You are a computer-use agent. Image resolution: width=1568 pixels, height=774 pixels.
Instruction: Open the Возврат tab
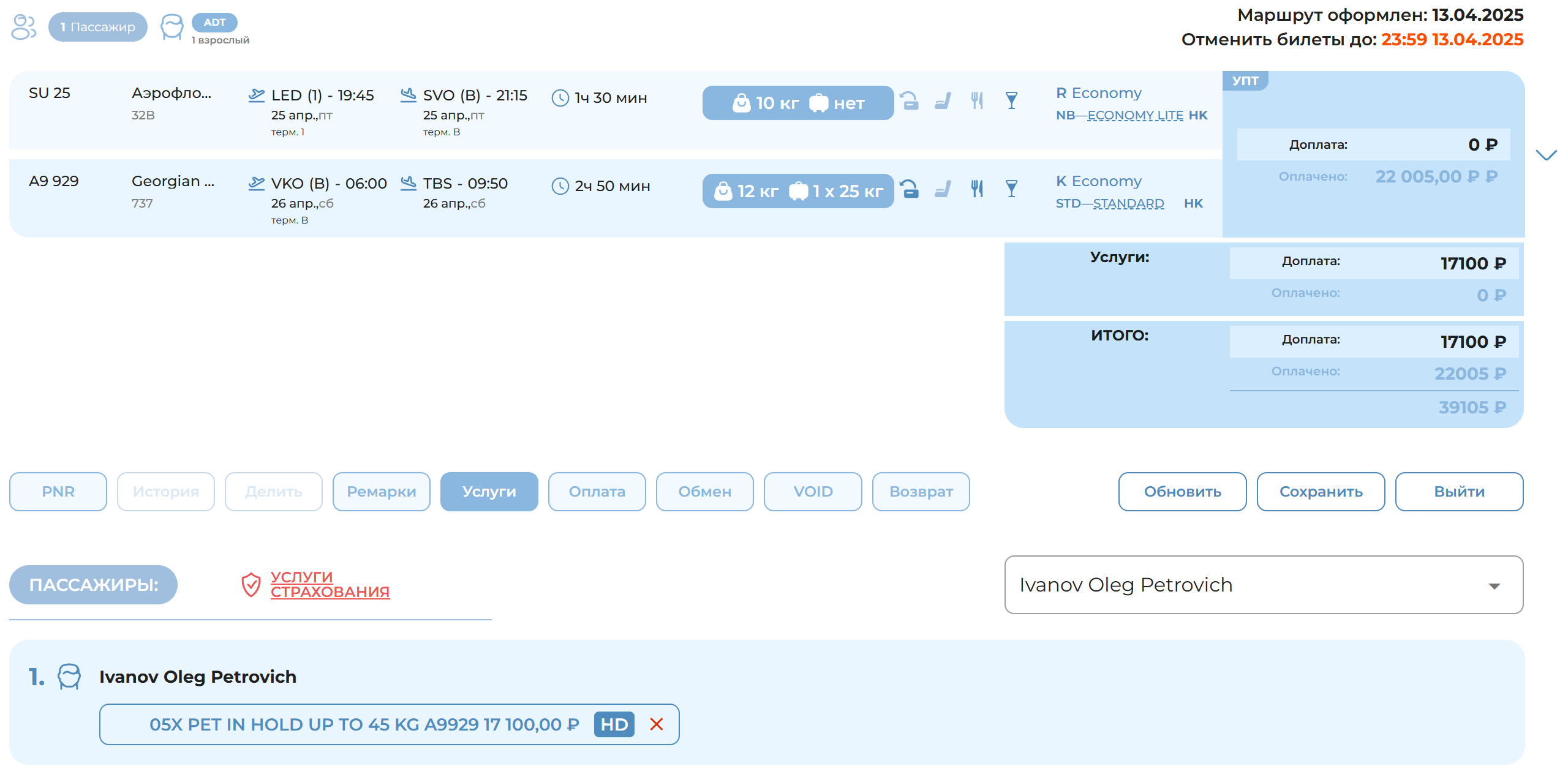coord(921,492)
